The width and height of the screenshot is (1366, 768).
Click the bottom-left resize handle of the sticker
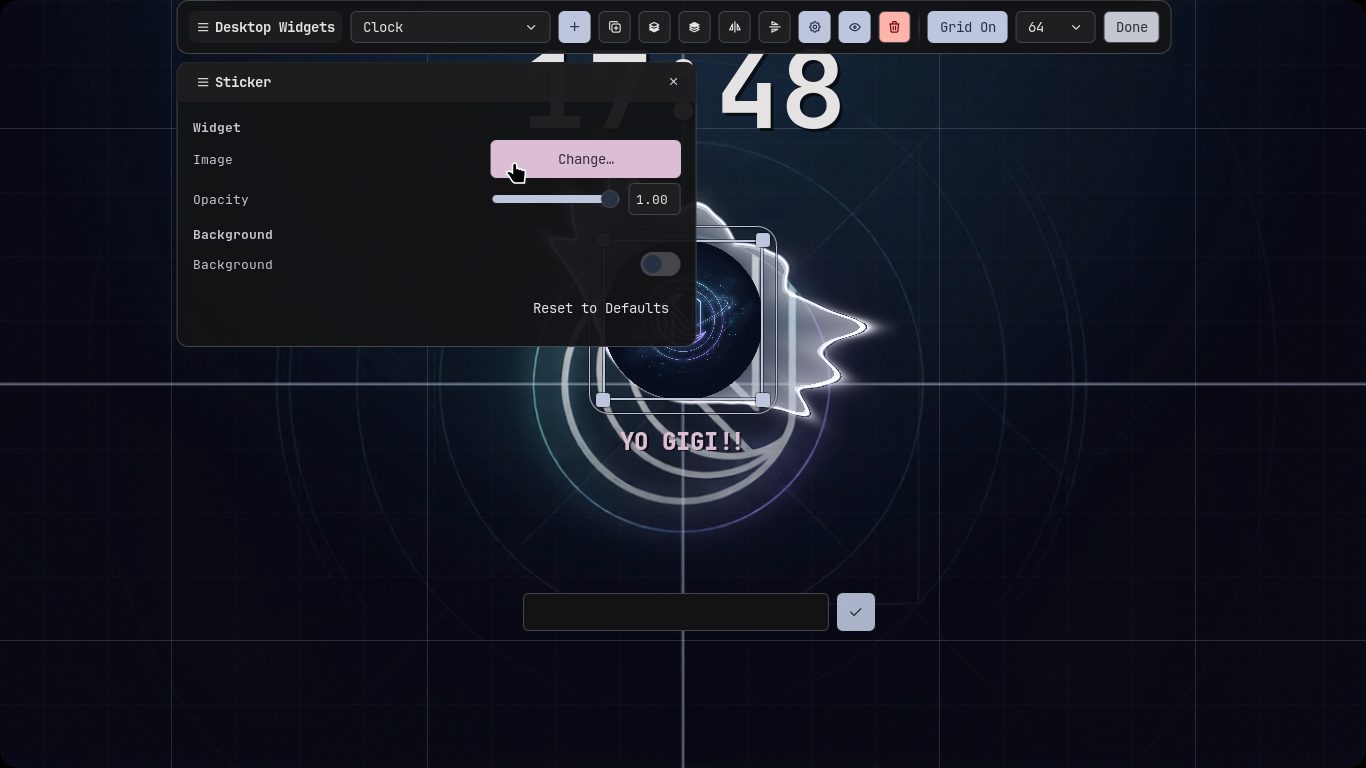(x=603, y=400)
